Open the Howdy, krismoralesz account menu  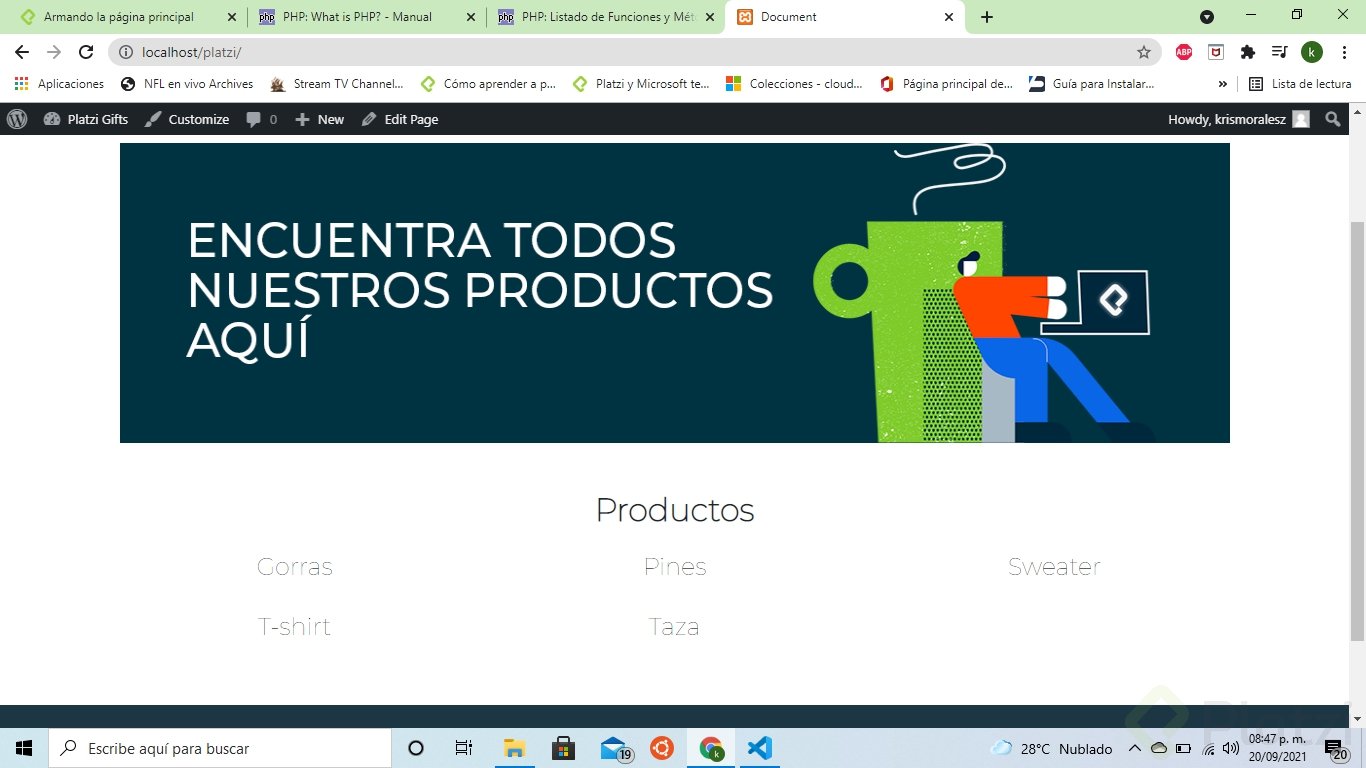(1238, 119)
